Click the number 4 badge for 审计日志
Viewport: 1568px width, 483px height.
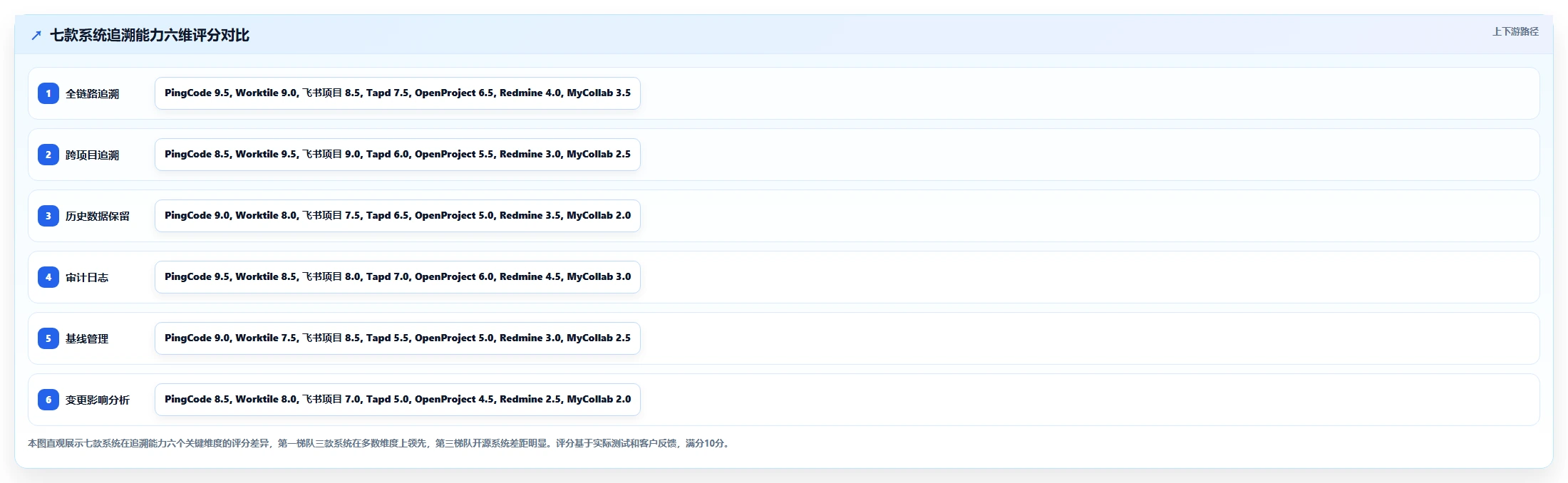[48, 277]
